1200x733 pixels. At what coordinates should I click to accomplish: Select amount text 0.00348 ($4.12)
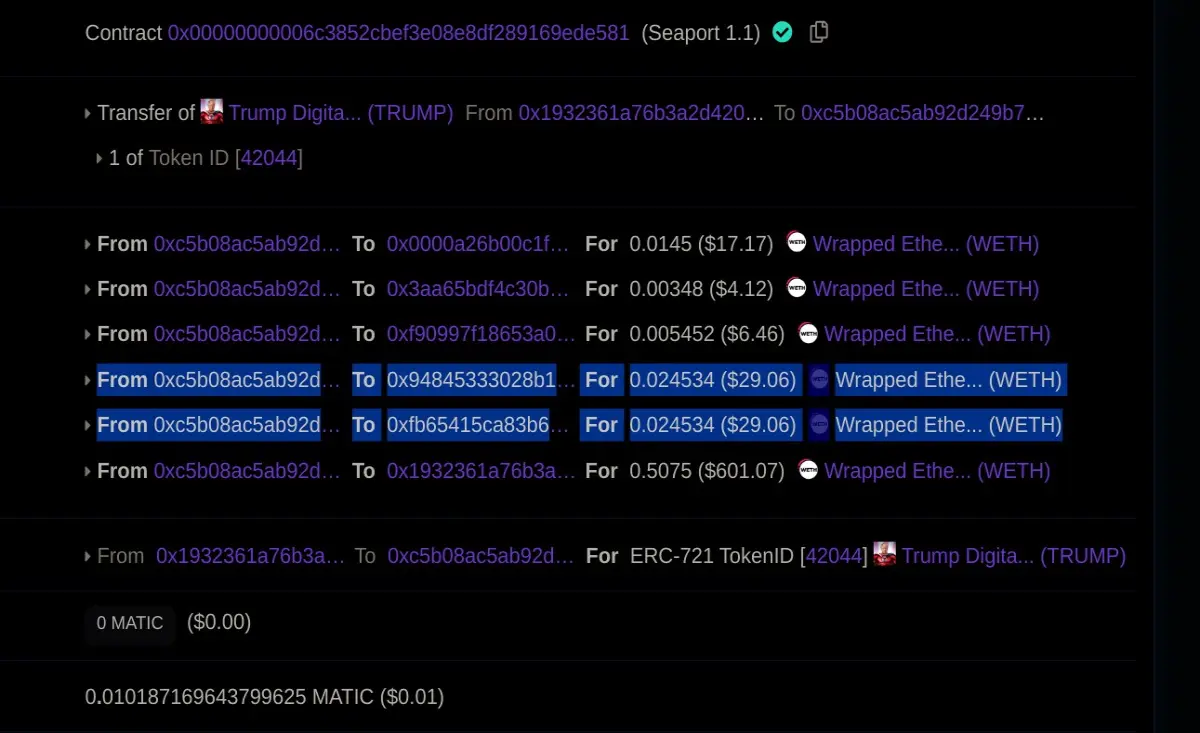tap(701, 289)
